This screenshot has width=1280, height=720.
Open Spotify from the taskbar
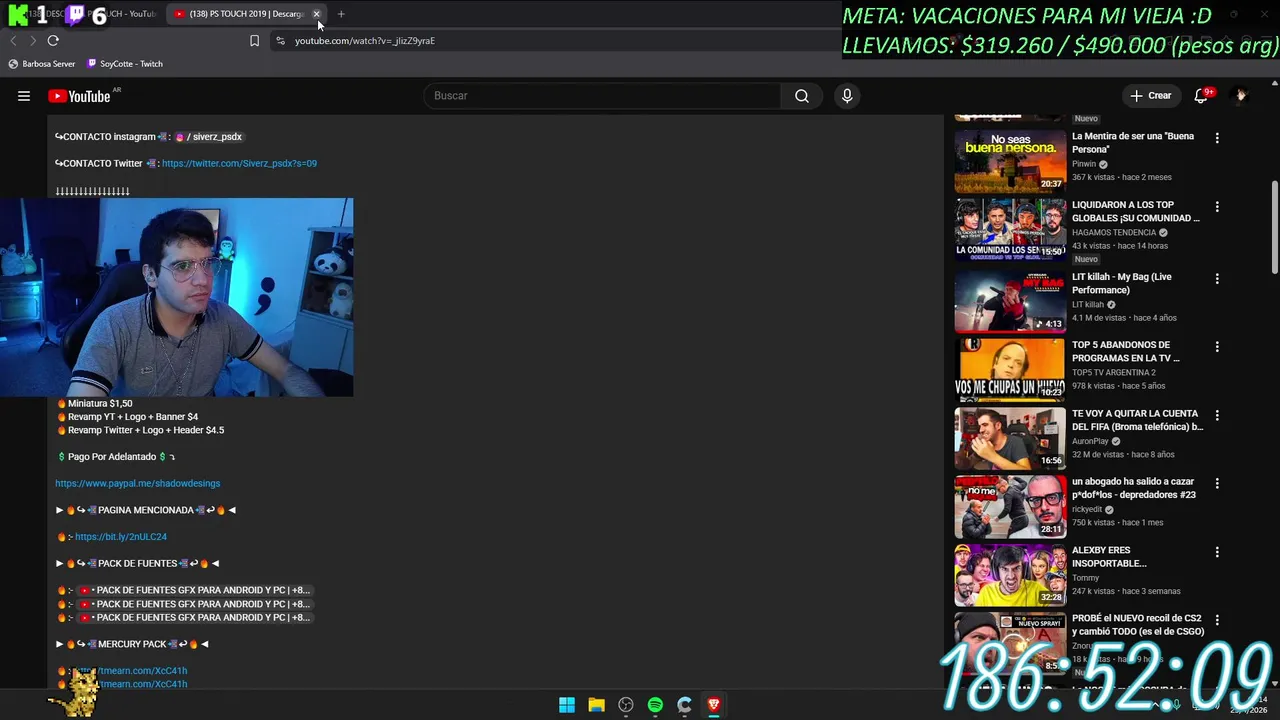[x=655, y=705]
